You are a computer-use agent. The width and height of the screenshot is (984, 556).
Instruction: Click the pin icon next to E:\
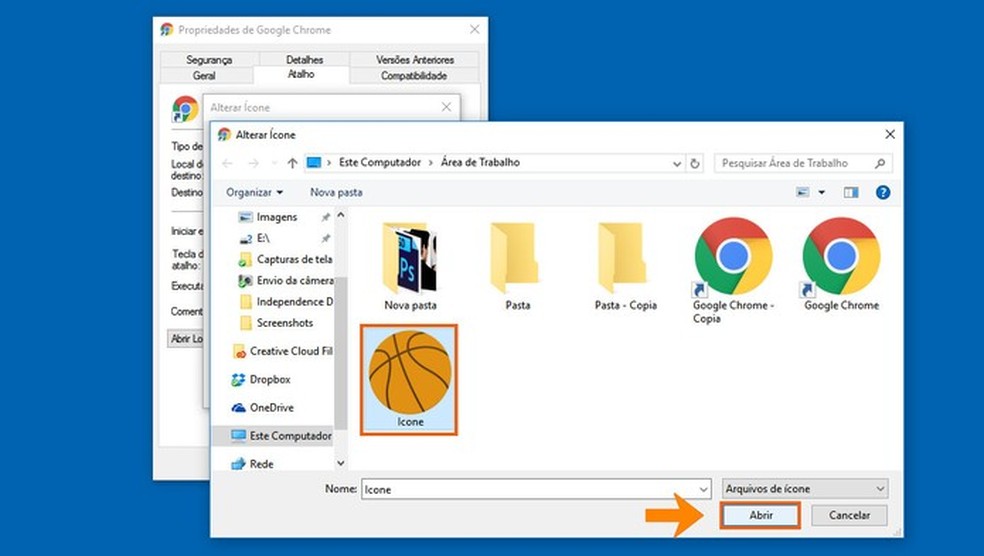(325, 238)
